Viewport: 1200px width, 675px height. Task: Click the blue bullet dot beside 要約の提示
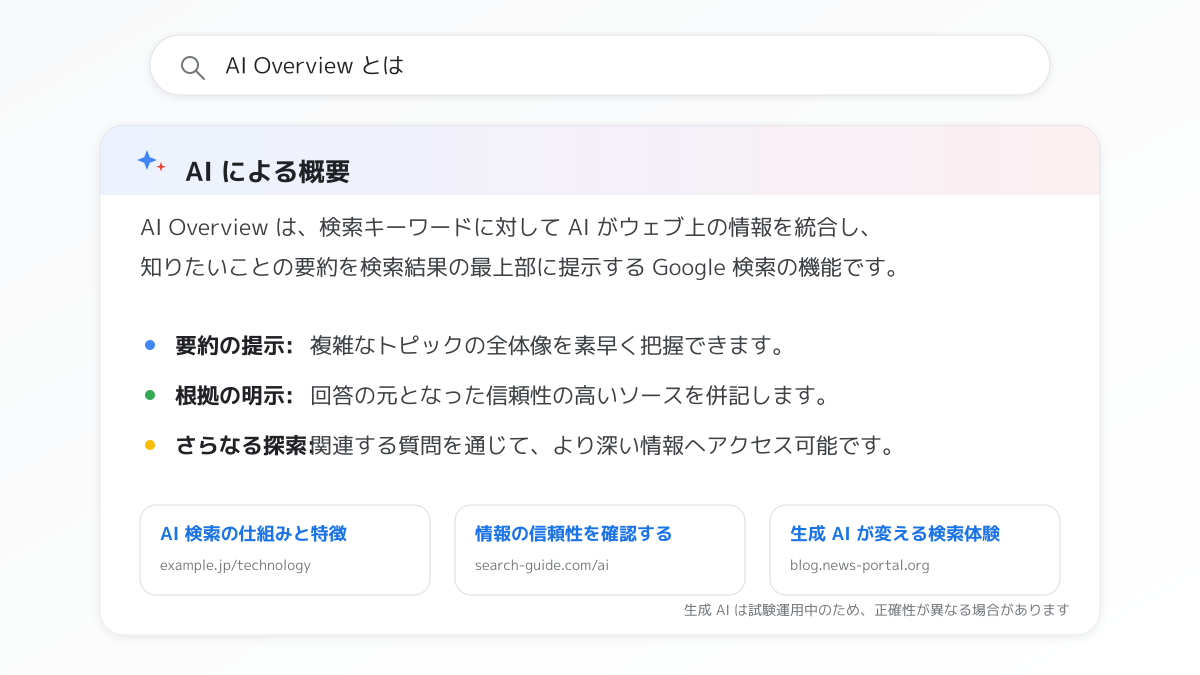click(x=150, y=345)
